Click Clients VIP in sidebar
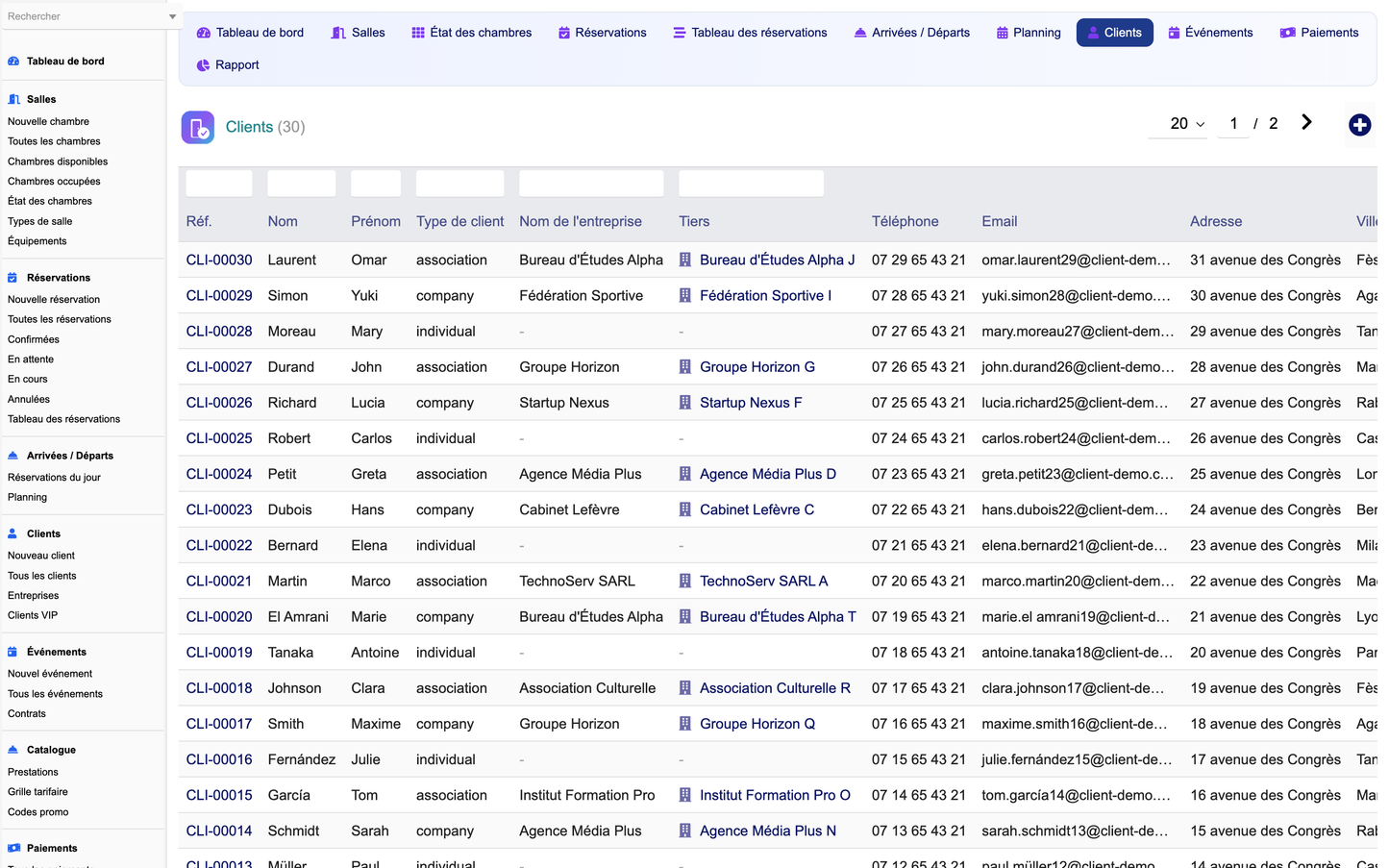The height and width of the screenshot is (868, 1389). click(33, 615)
